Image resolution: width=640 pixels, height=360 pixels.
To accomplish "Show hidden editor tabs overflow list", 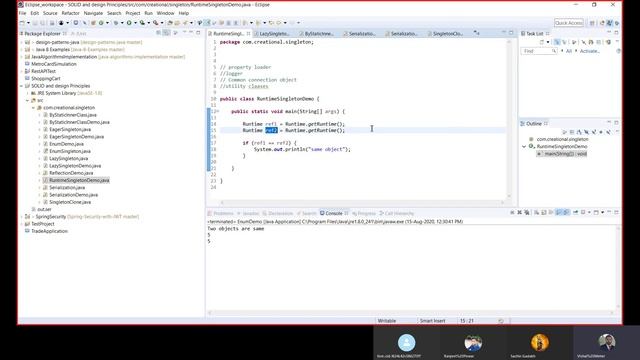I will coord(476,33).
